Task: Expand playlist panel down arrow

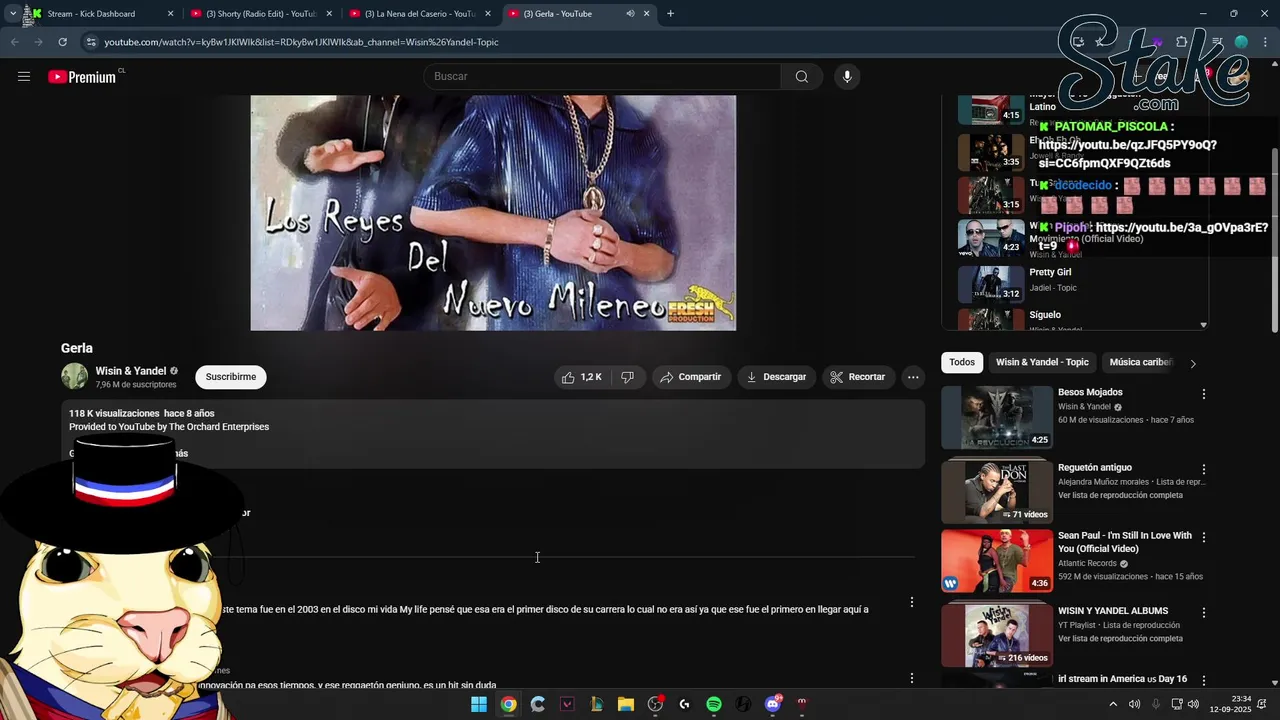Action: [1203, 325]
